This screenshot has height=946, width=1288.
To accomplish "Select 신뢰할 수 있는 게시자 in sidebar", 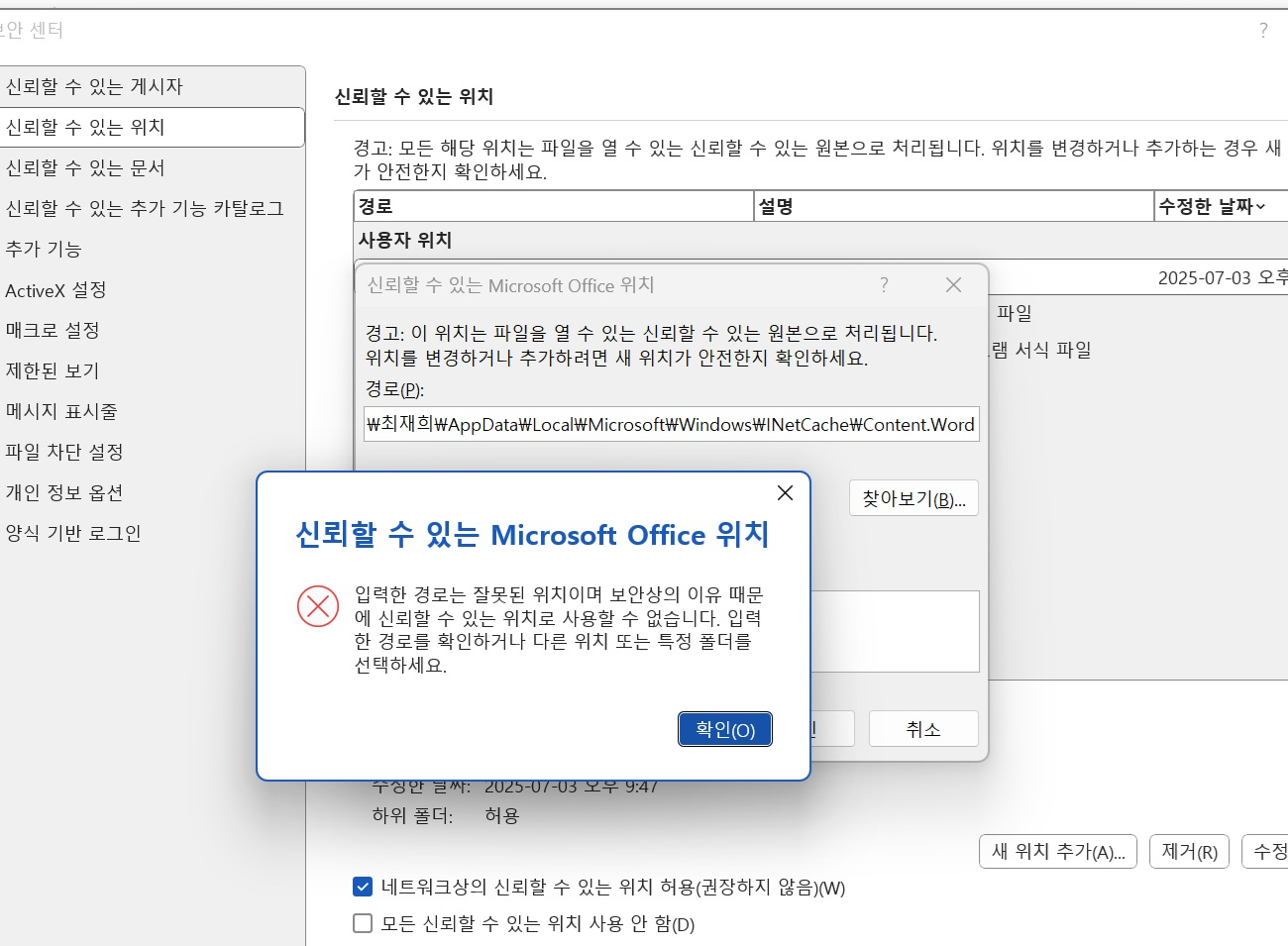I will click(94, 87).
